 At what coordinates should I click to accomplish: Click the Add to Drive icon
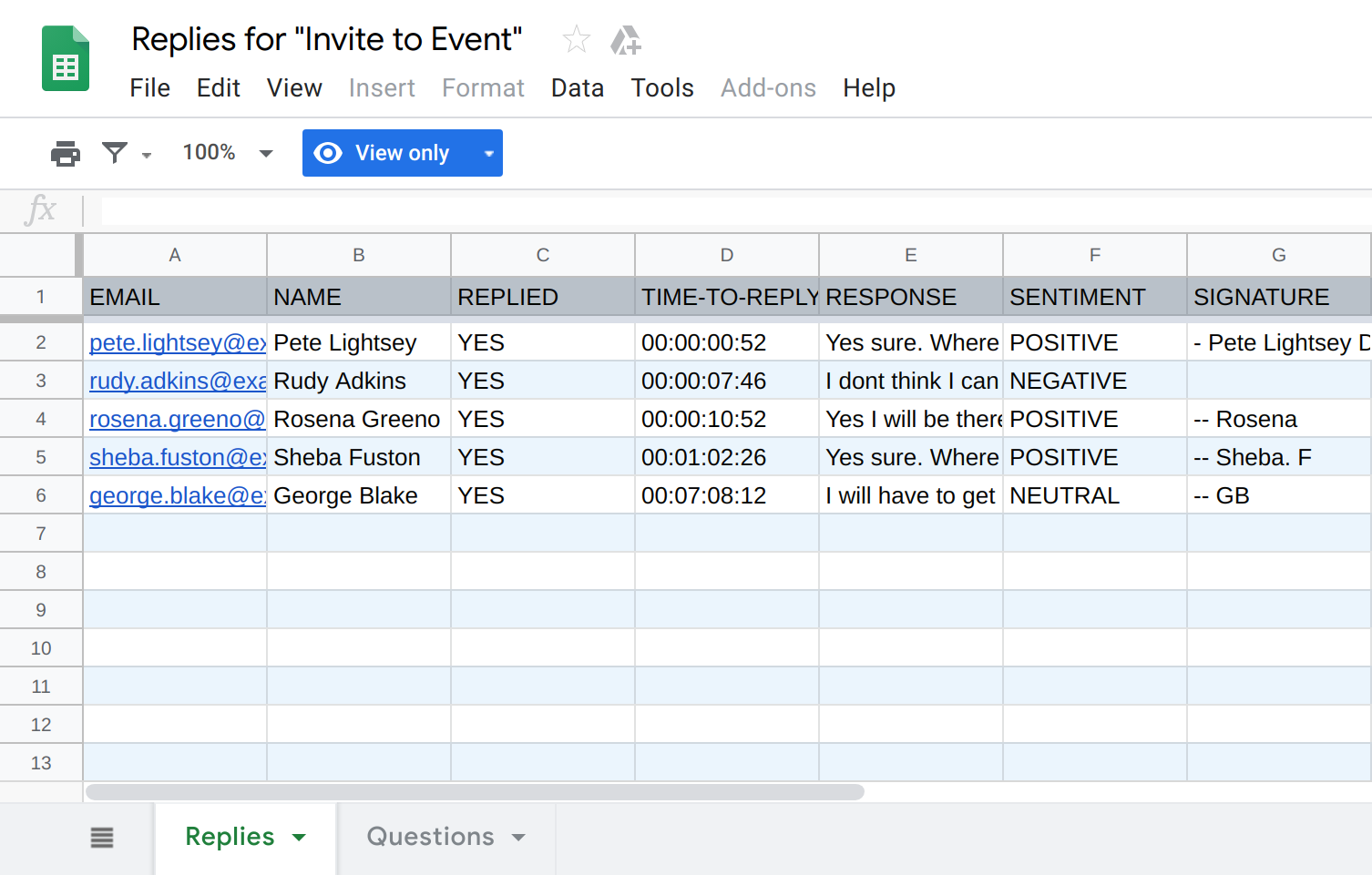tap(626, 40)
